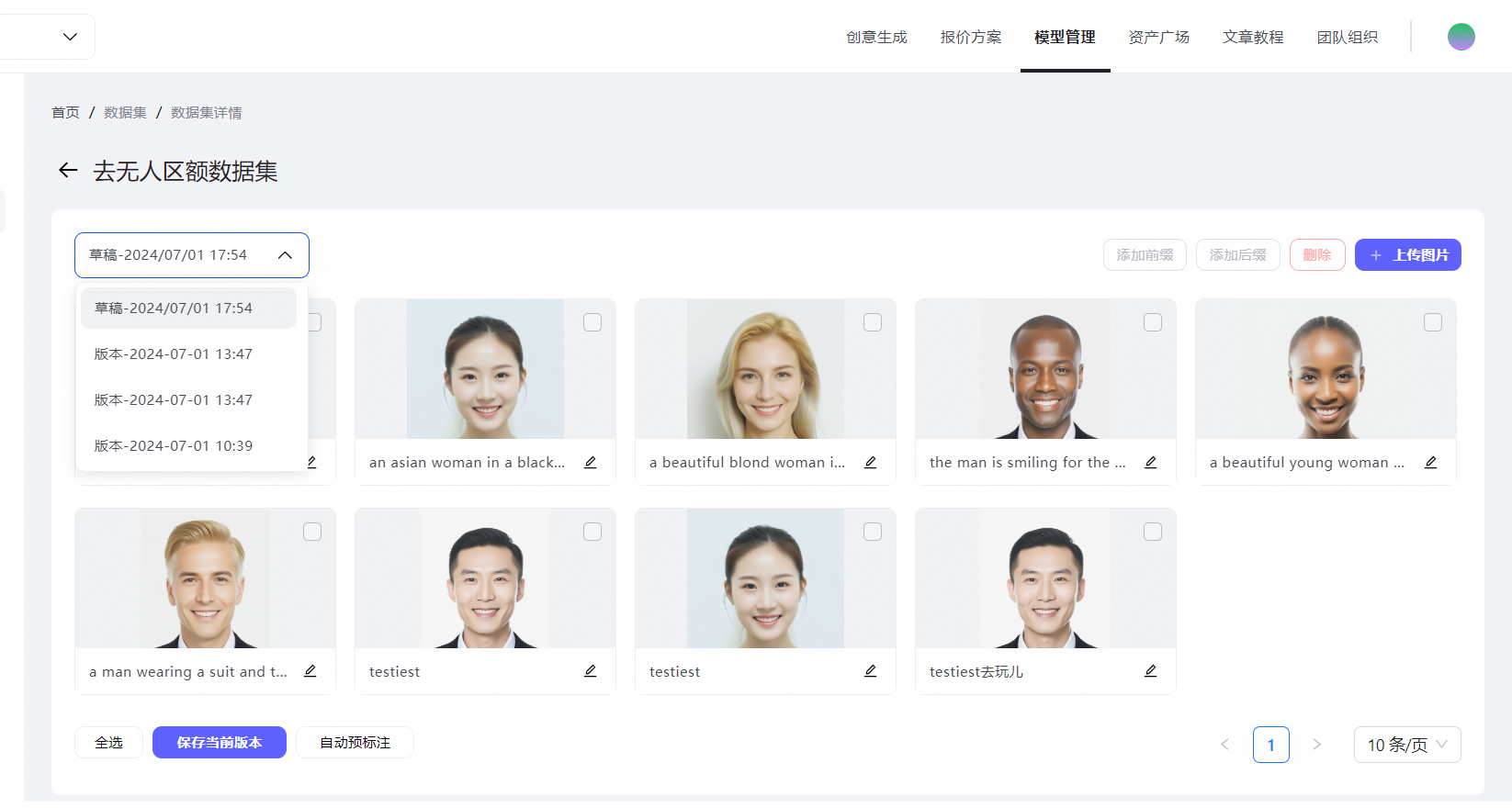Click the 添加前缀 button
1512x808 pixels.
[1145, 255]
